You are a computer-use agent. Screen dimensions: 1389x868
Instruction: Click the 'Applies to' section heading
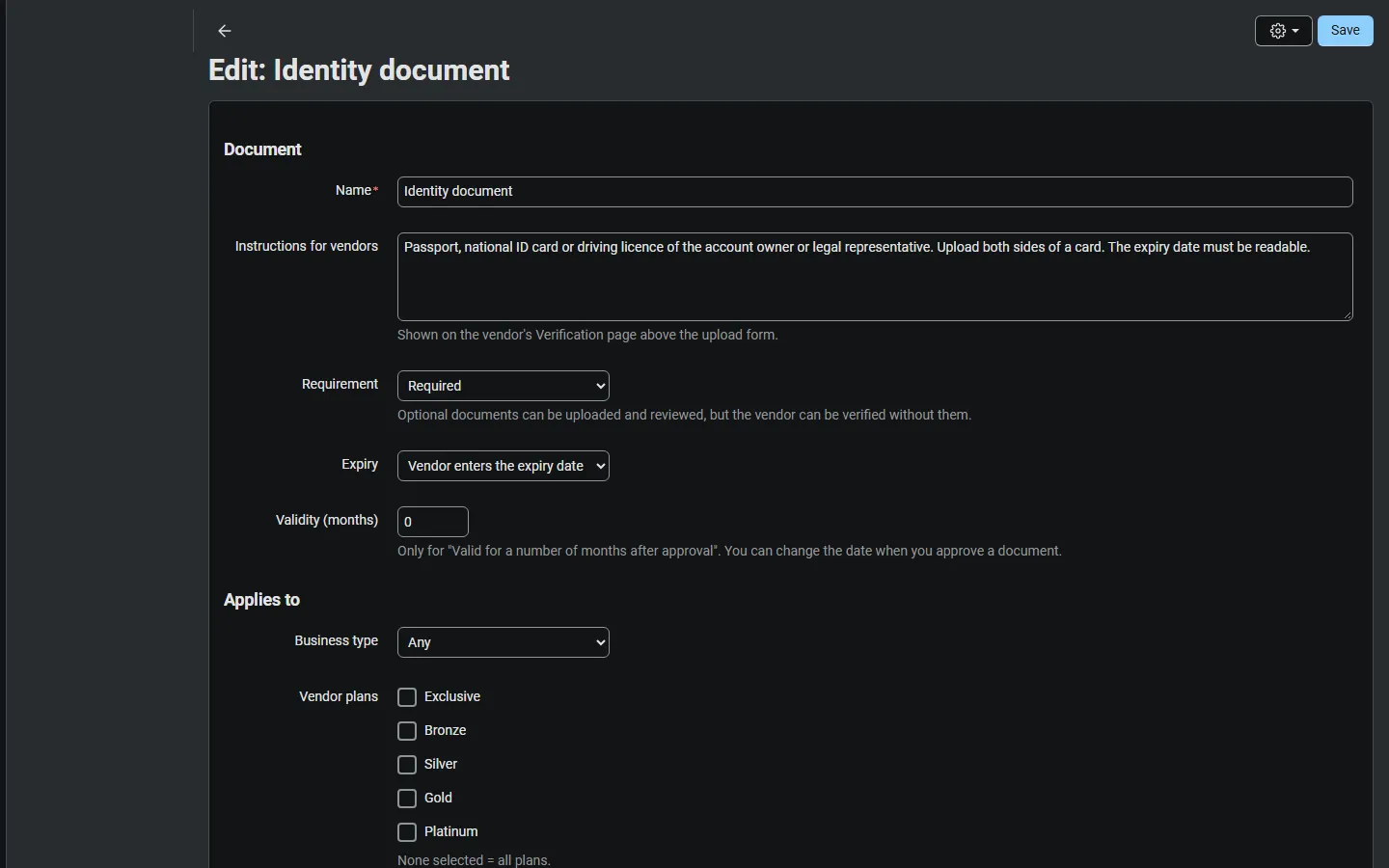click(x=261, y=600)
